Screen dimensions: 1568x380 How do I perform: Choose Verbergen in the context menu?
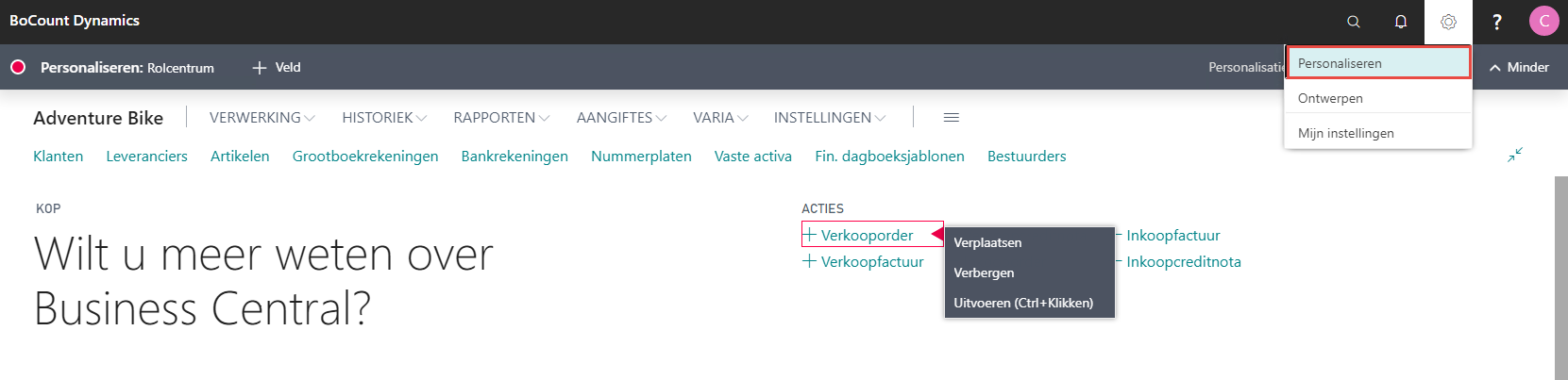[x=984, y=273]
